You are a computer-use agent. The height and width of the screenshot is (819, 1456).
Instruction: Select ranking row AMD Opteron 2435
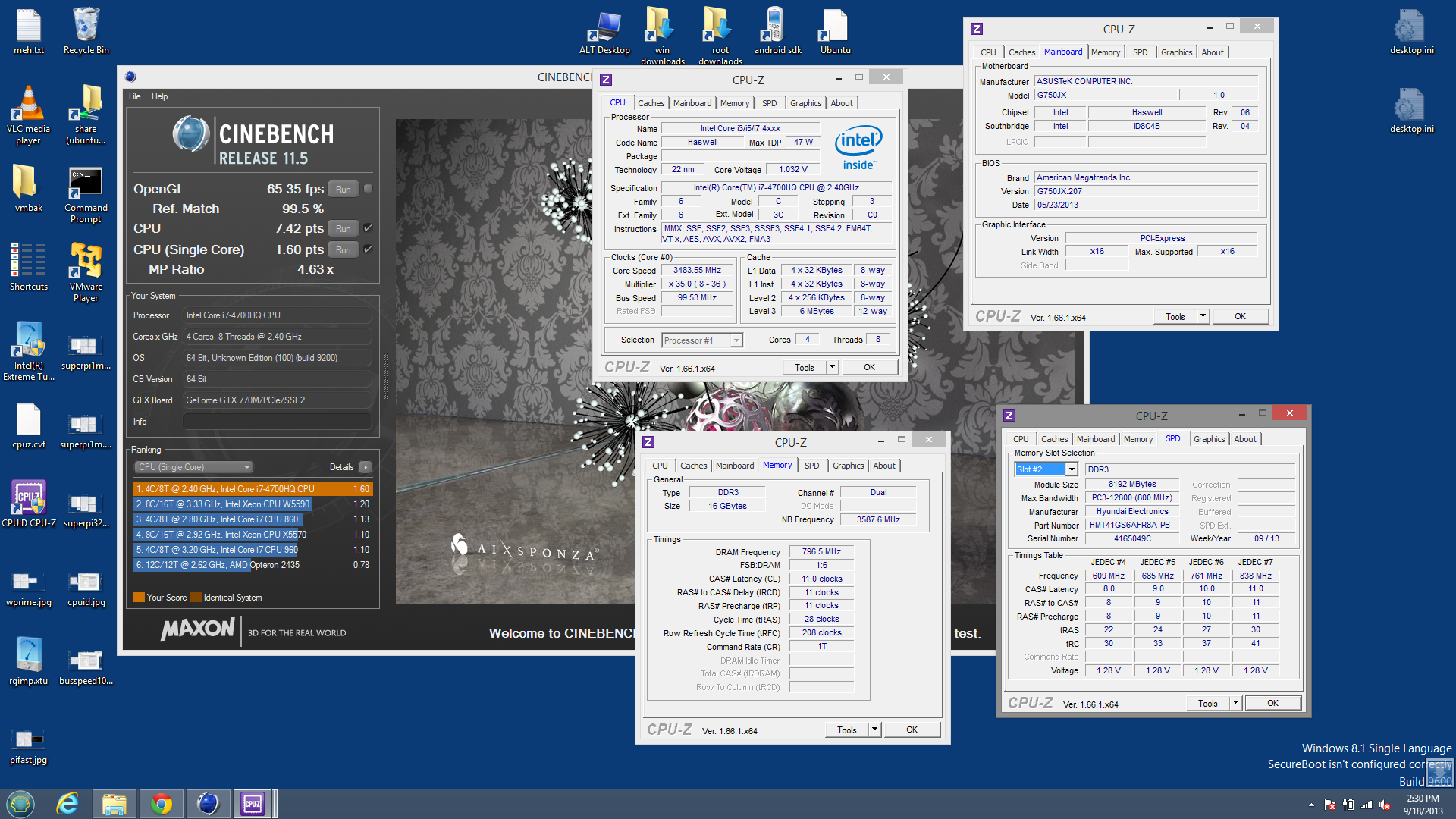tap(252, 565)
